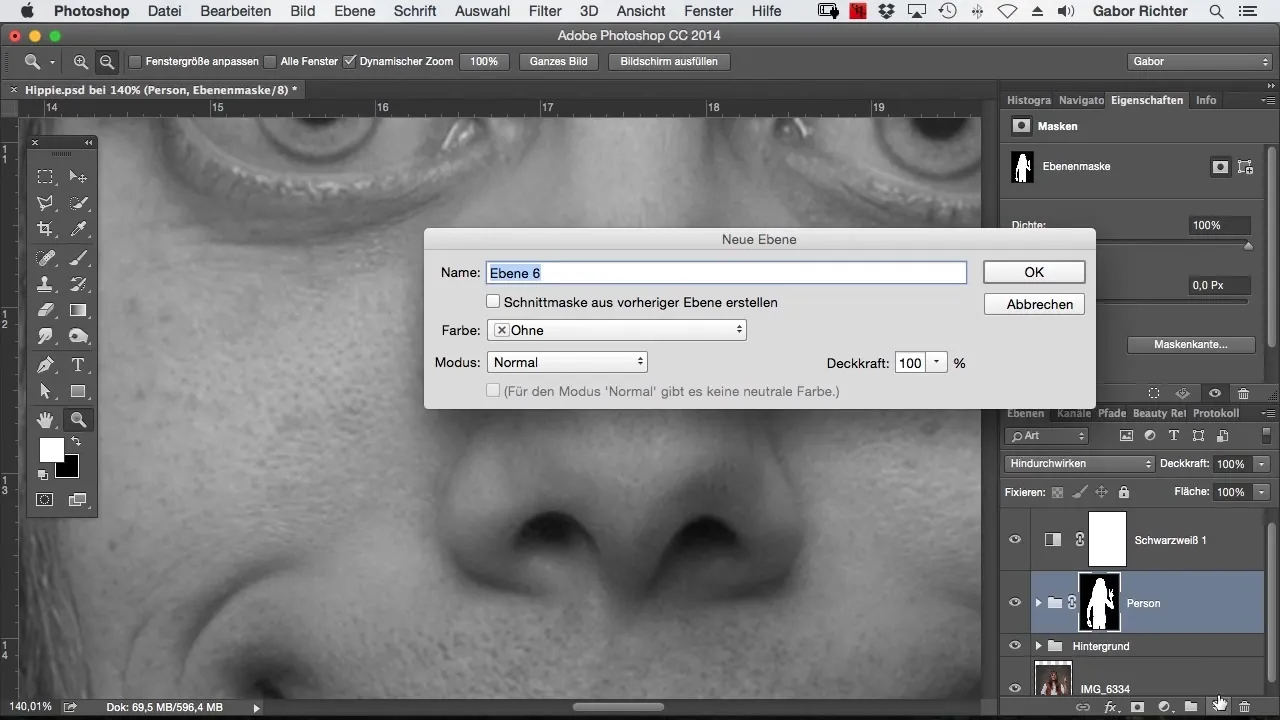Choose the Spot Healing Brush tool
This screenshot has height=720, width=1280.
(45, 258)
